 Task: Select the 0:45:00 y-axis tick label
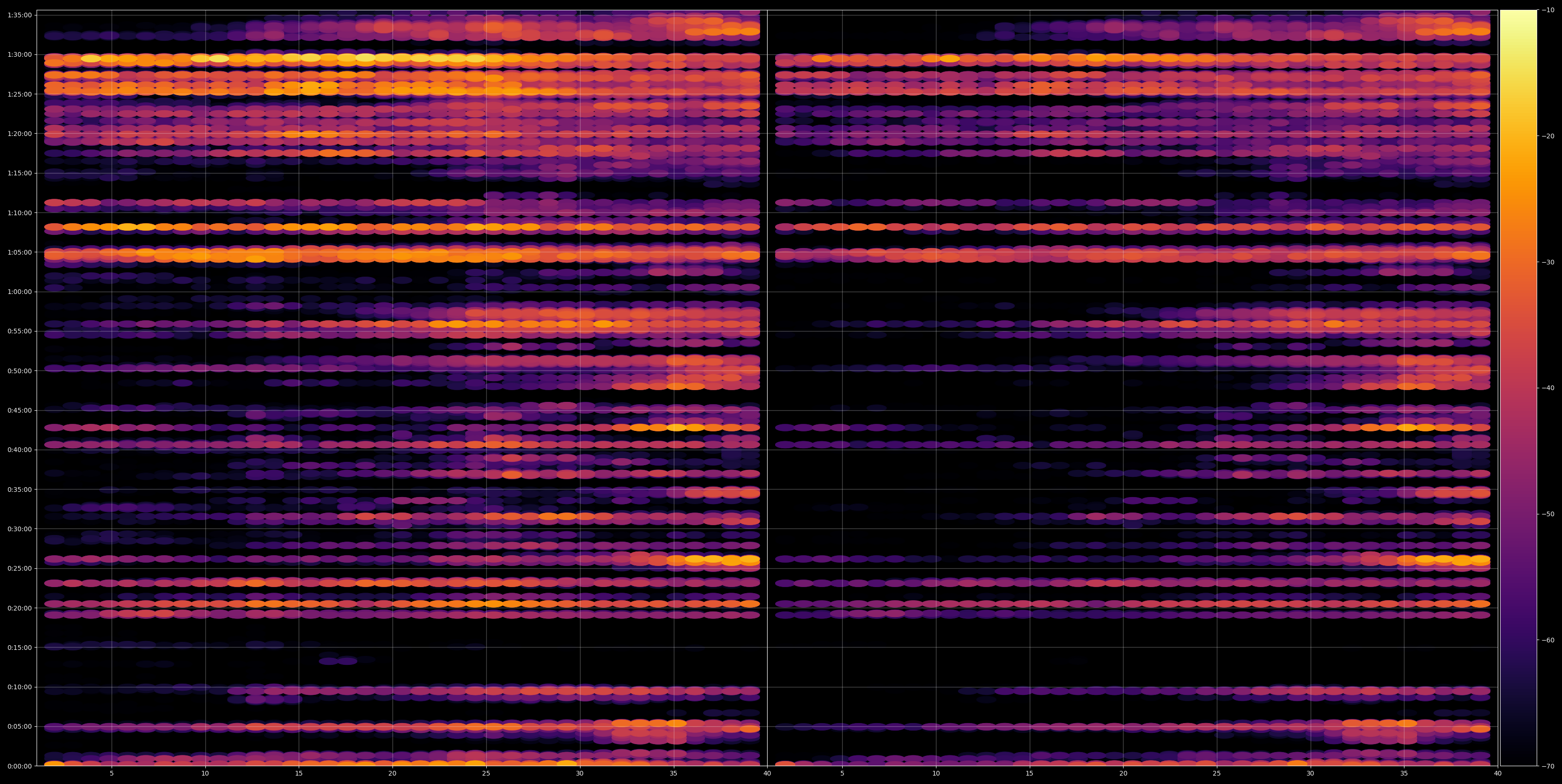coord(19,410)
